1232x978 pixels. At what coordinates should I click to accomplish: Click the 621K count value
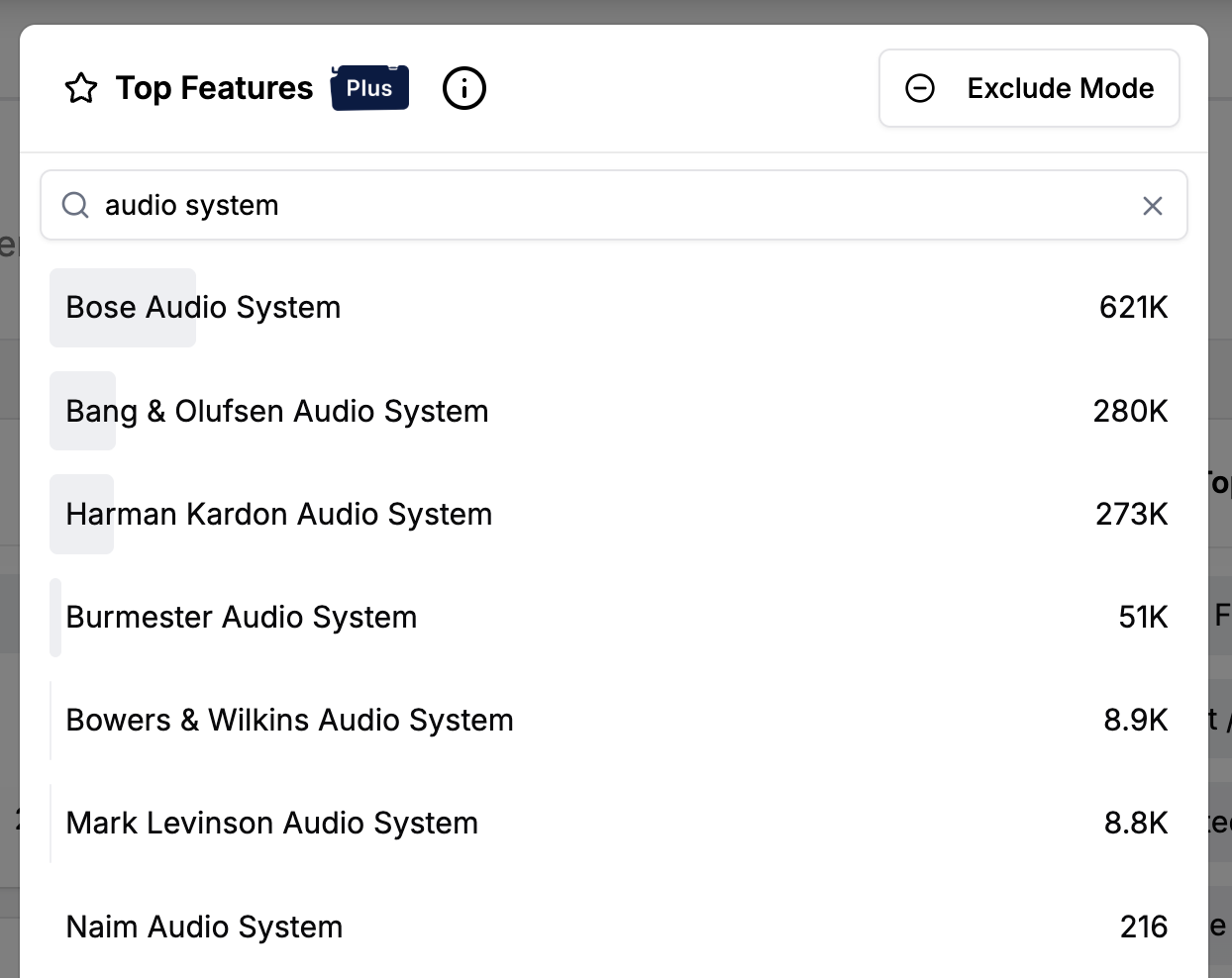click(1133, 308)
